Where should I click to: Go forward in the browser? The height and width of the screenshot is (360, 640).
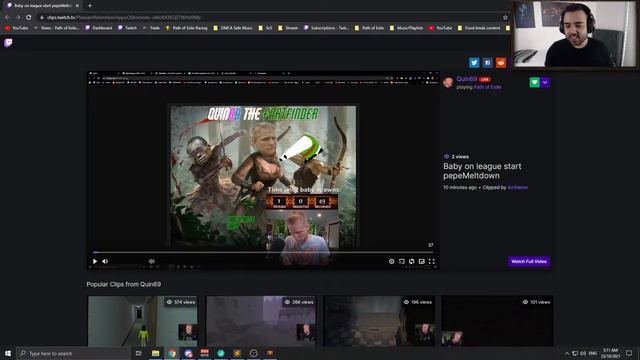(18, 18)
